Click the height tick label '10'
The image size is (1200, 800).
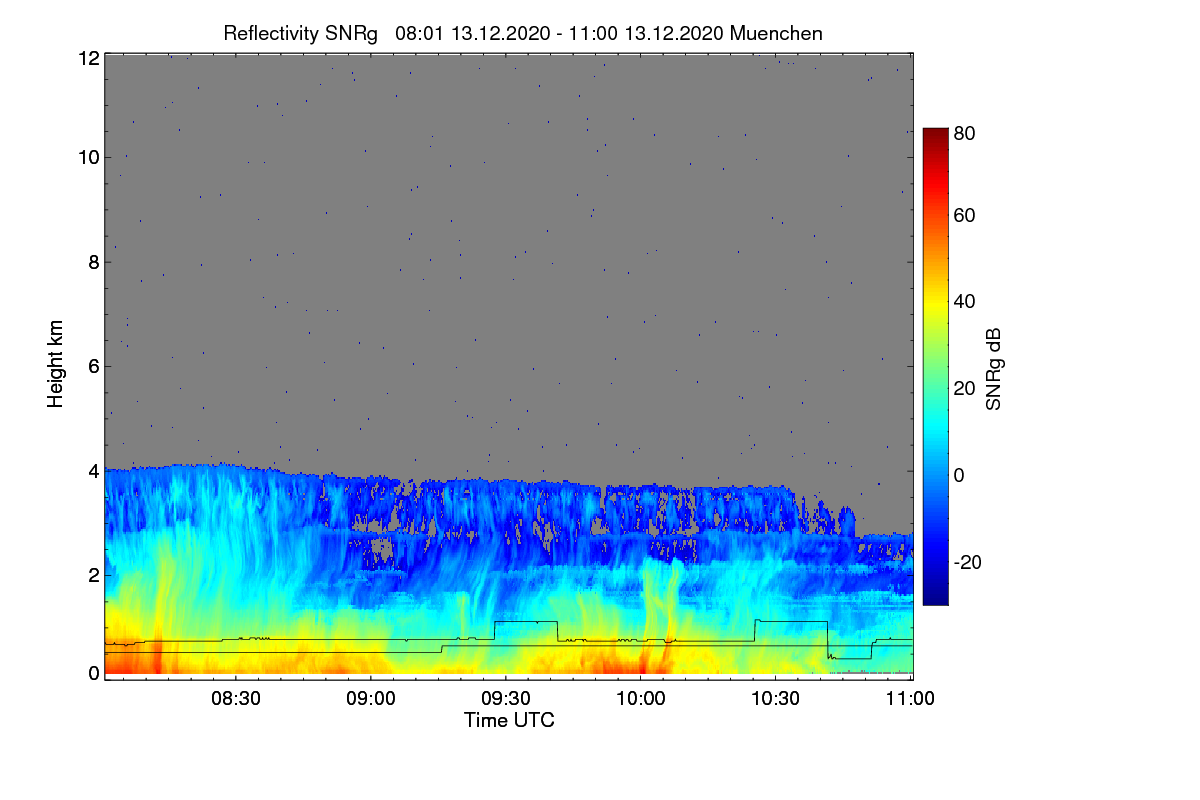tap(89, 157)
